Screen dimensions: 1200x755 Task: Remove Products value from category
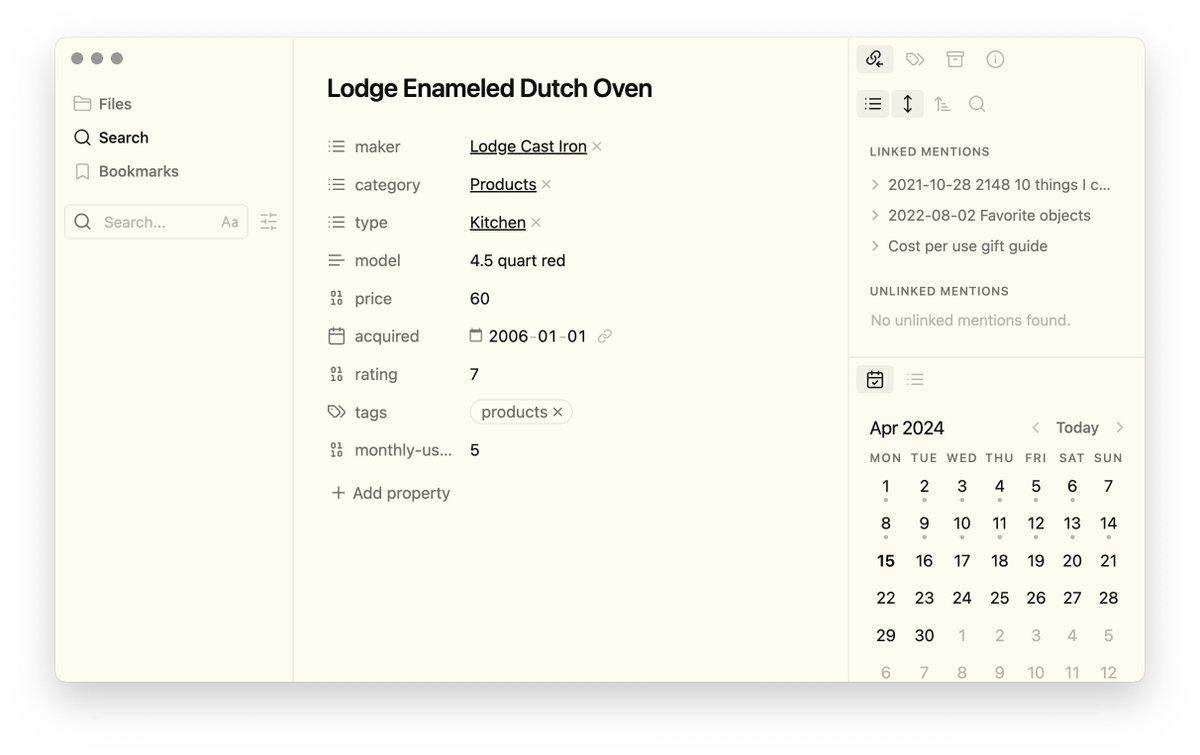[546, 185]
